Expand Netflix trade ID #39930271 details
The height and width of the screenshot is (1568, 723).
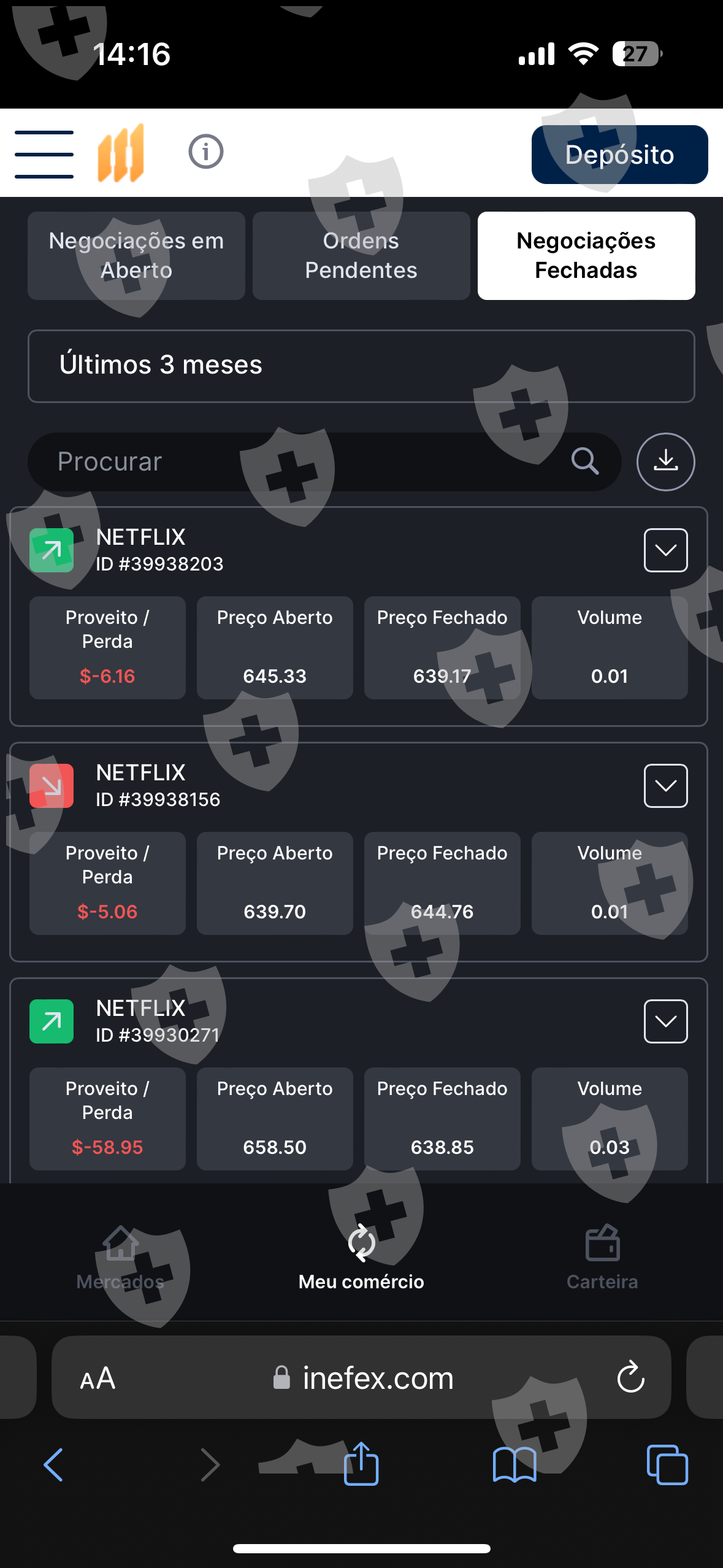[x=665, y=1021]
